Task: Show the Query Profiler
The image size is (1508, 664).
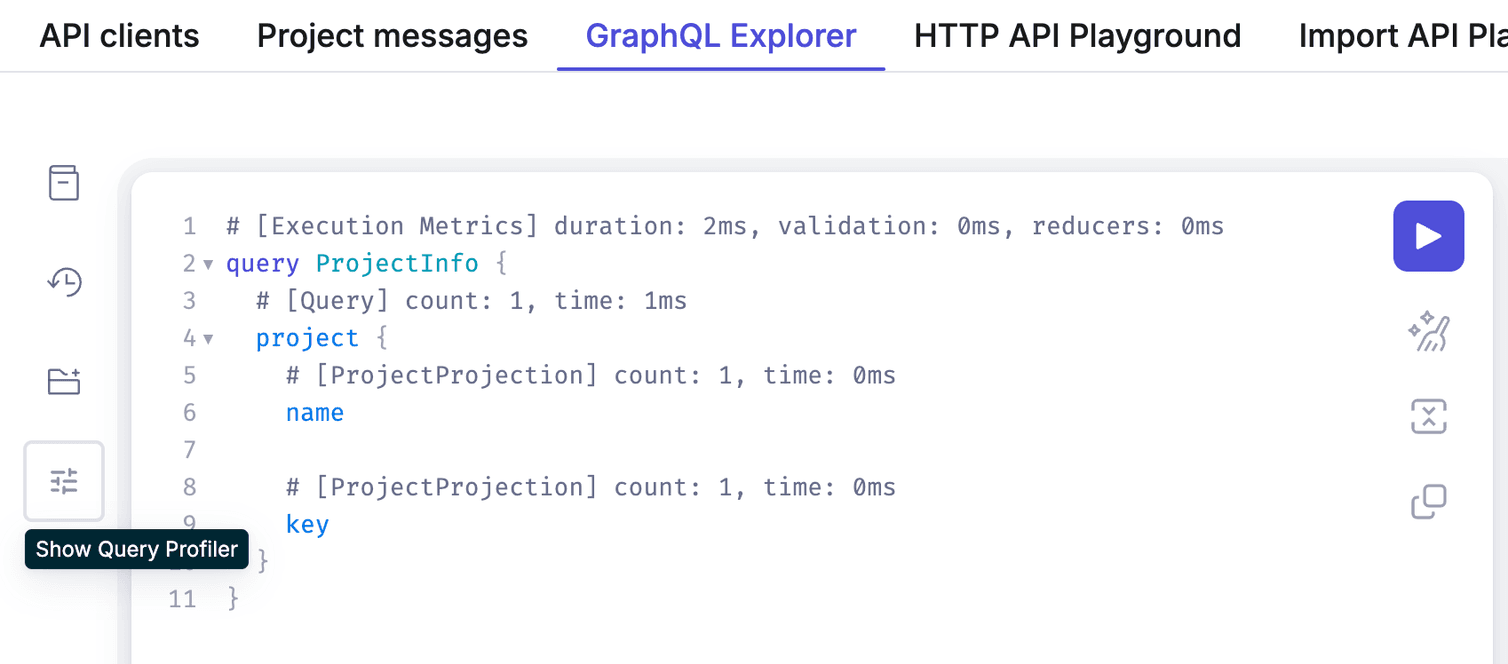Action: pyautogui.click(x=64, y=481)
